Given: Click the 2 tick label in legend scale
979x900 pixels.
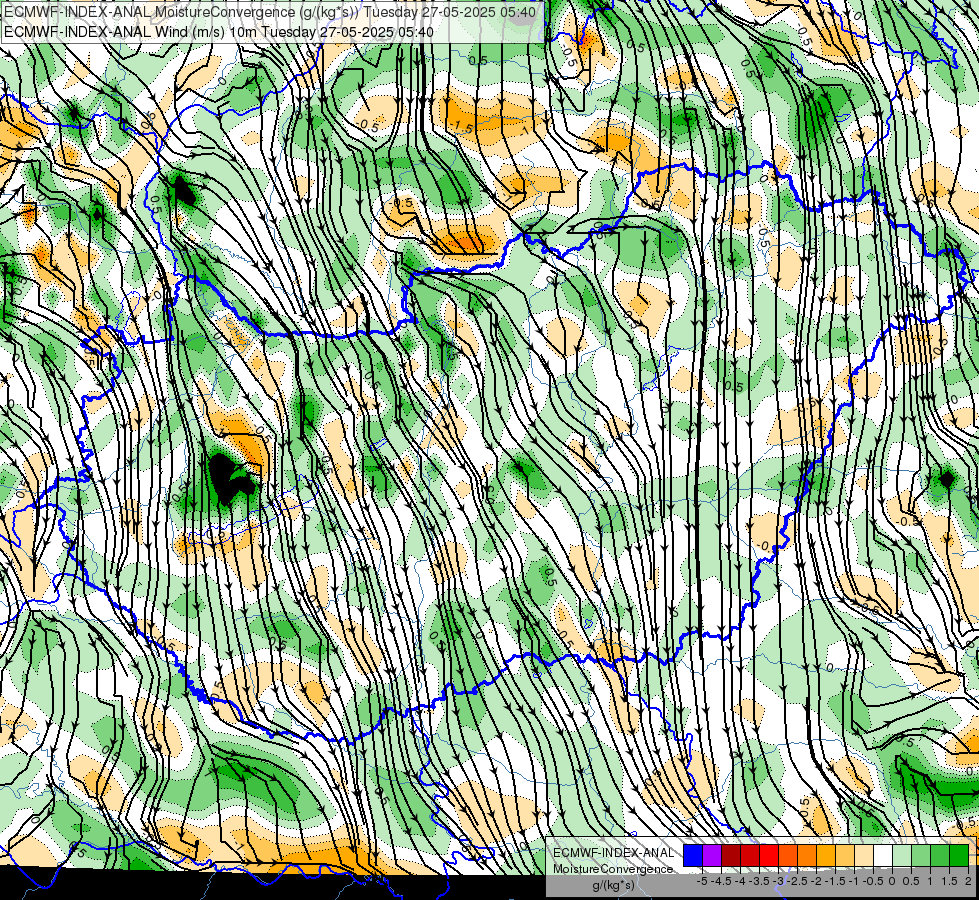Looking at the screenshot, I should coord(968,881).
